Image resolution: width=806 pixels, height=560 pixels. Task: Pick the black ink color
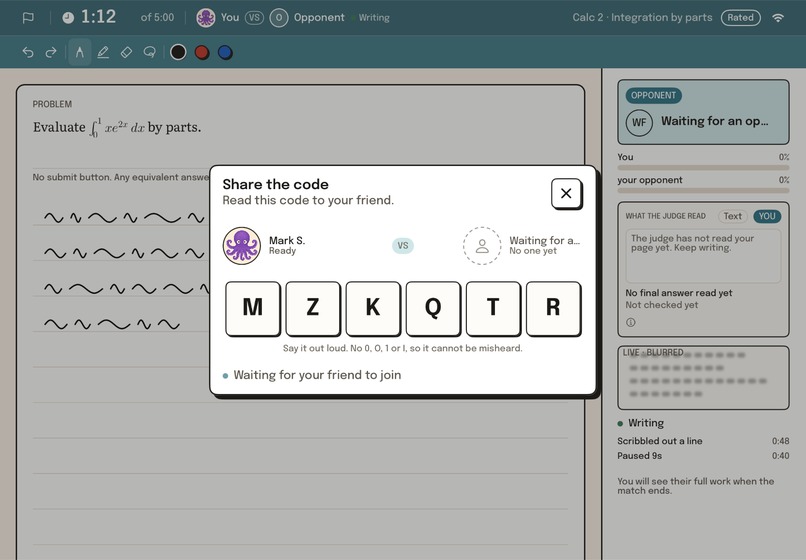click(178, 52)
